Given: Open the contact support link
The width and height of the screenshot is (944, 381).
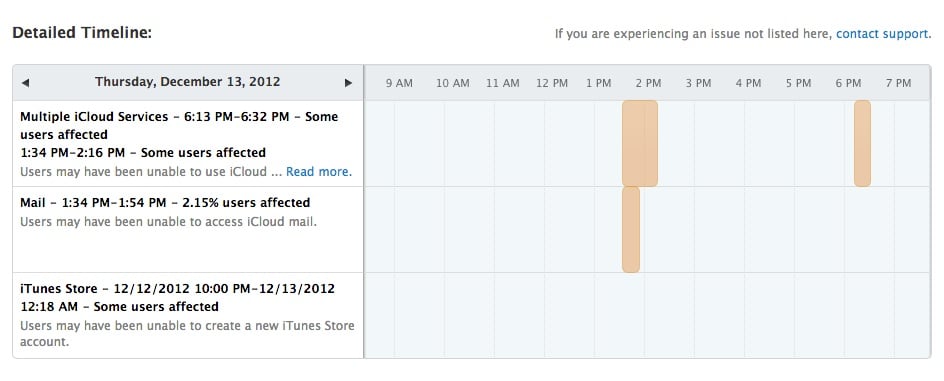Looking at the screenshot, I should (x=882, y=34).
